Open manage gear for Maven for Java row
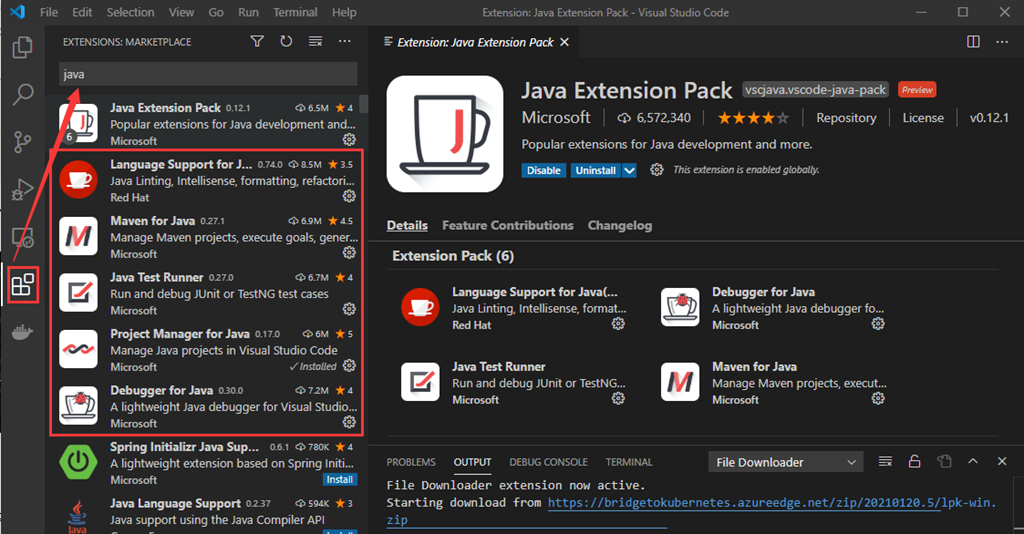Viewport: 1024px width, 534px height. pyautogui.click(x=349, y=253)
